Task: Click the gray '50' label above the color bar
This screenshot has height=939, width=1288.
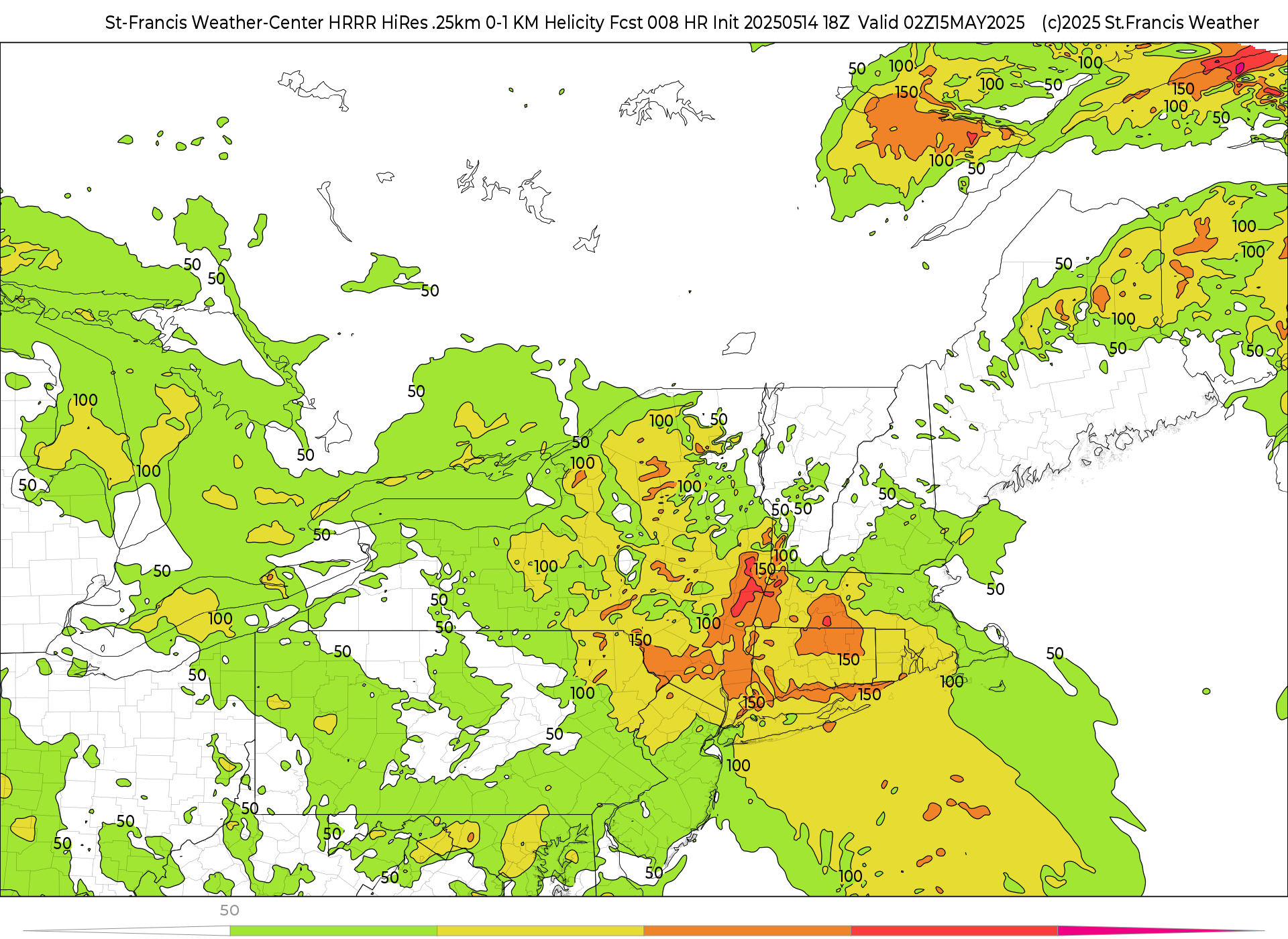Action: (x=229, y=910)
